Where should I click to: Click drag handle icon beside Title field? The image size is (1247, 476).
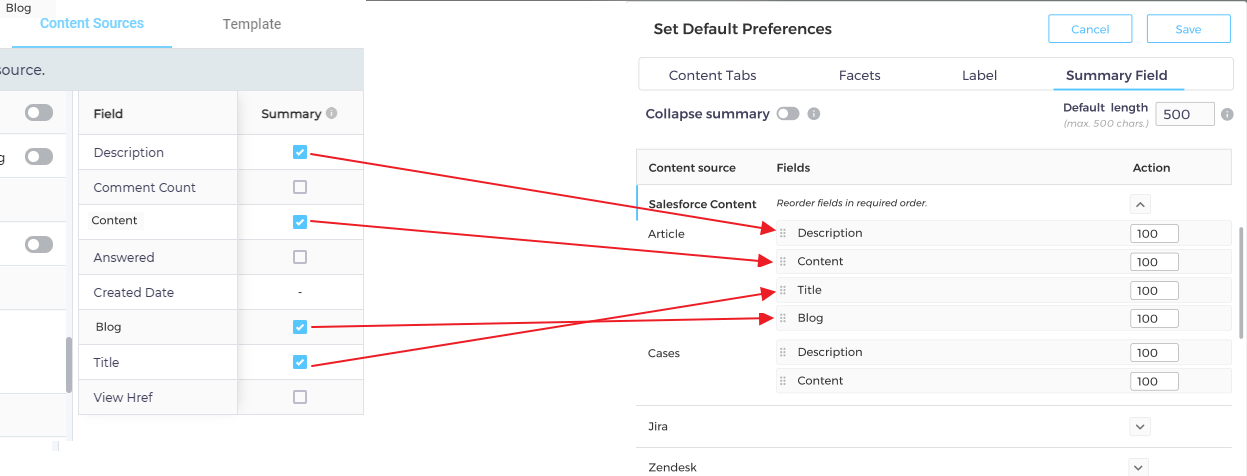[x=783, y=290]
